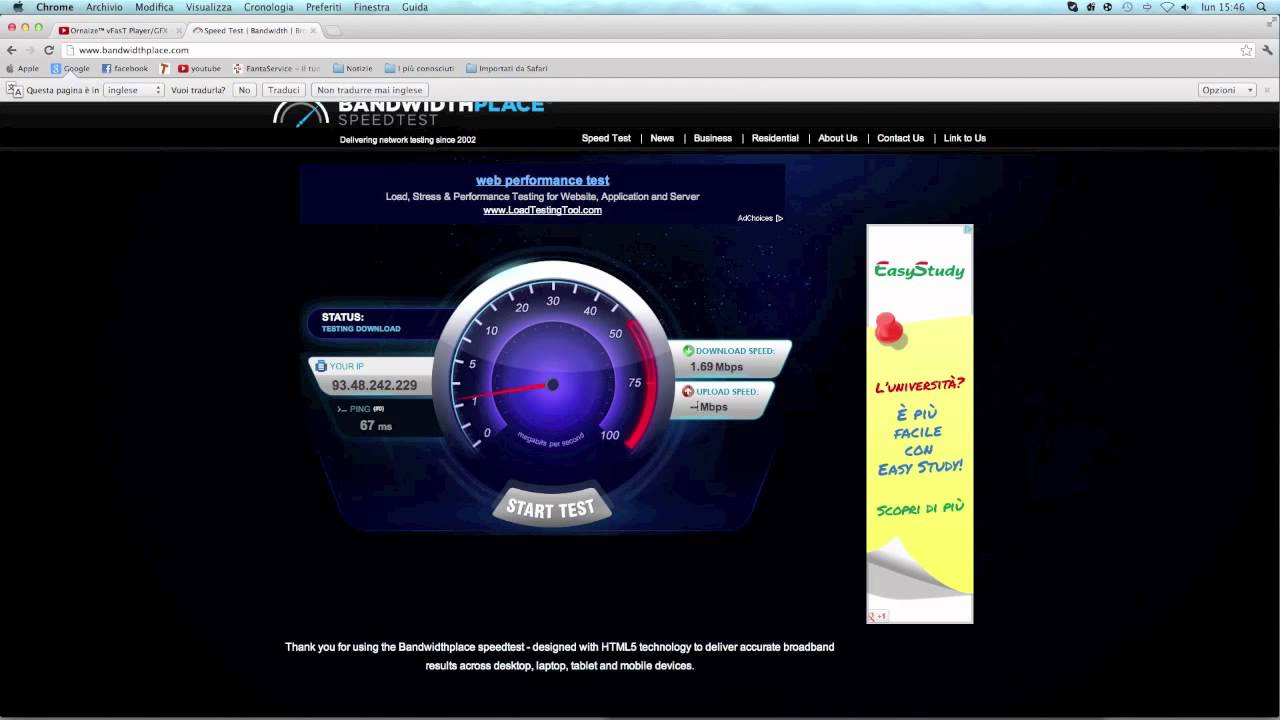The height and width of the screenshot is (720, 1280).
Task: Click the 67 ms ping value
Action: [376, 426]
